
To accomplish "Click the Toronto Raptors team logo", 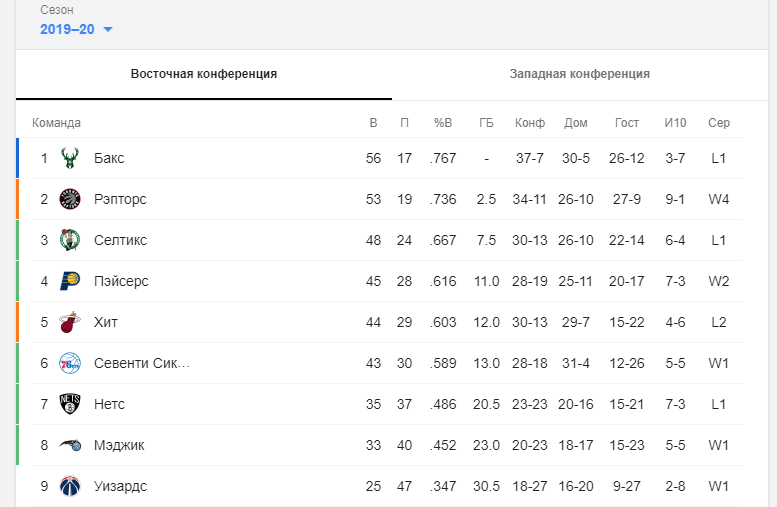I will [70, 199].
